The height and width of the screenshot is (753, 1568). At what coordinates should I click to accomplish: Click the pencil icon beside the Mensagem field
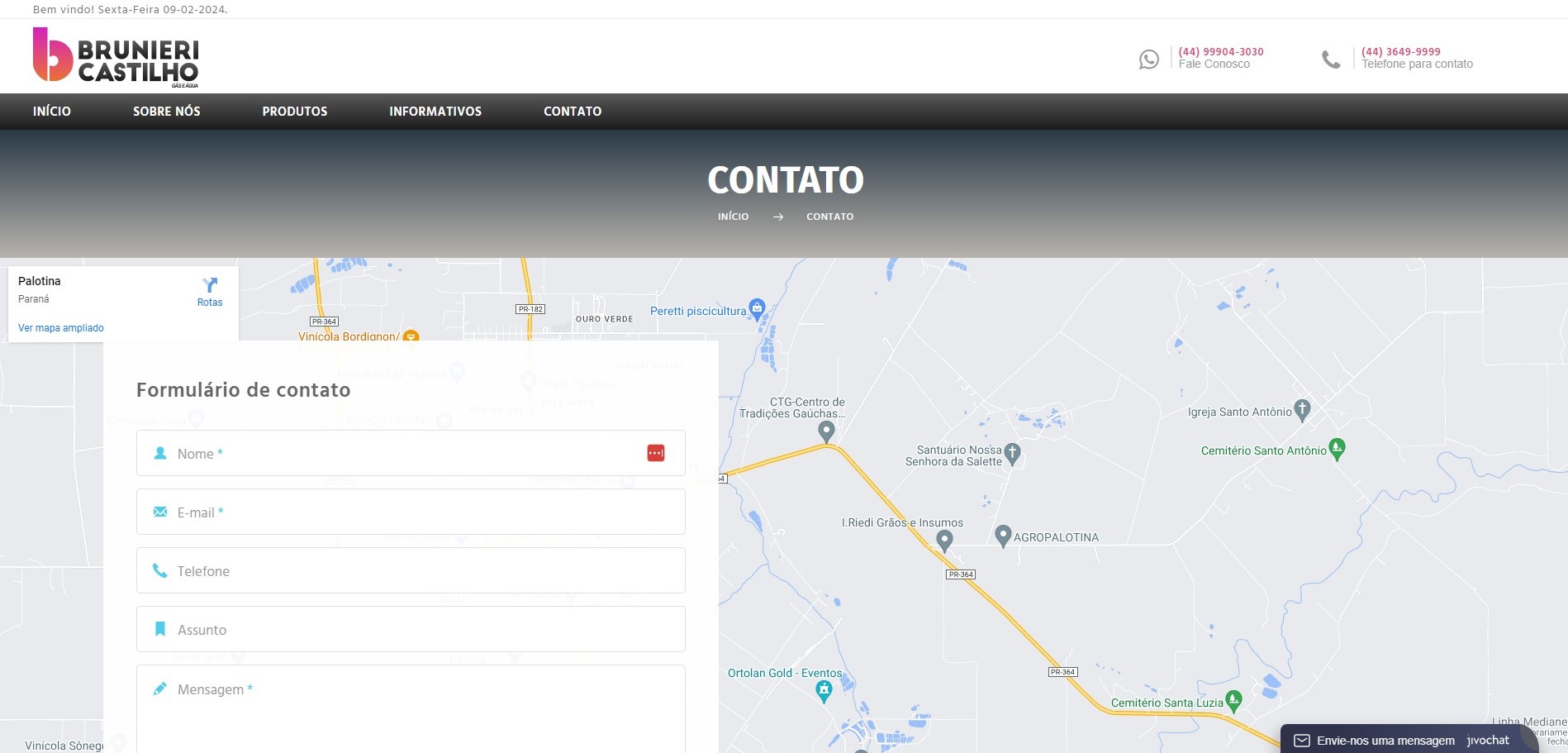pyautogui.click(x=159, y=688)
